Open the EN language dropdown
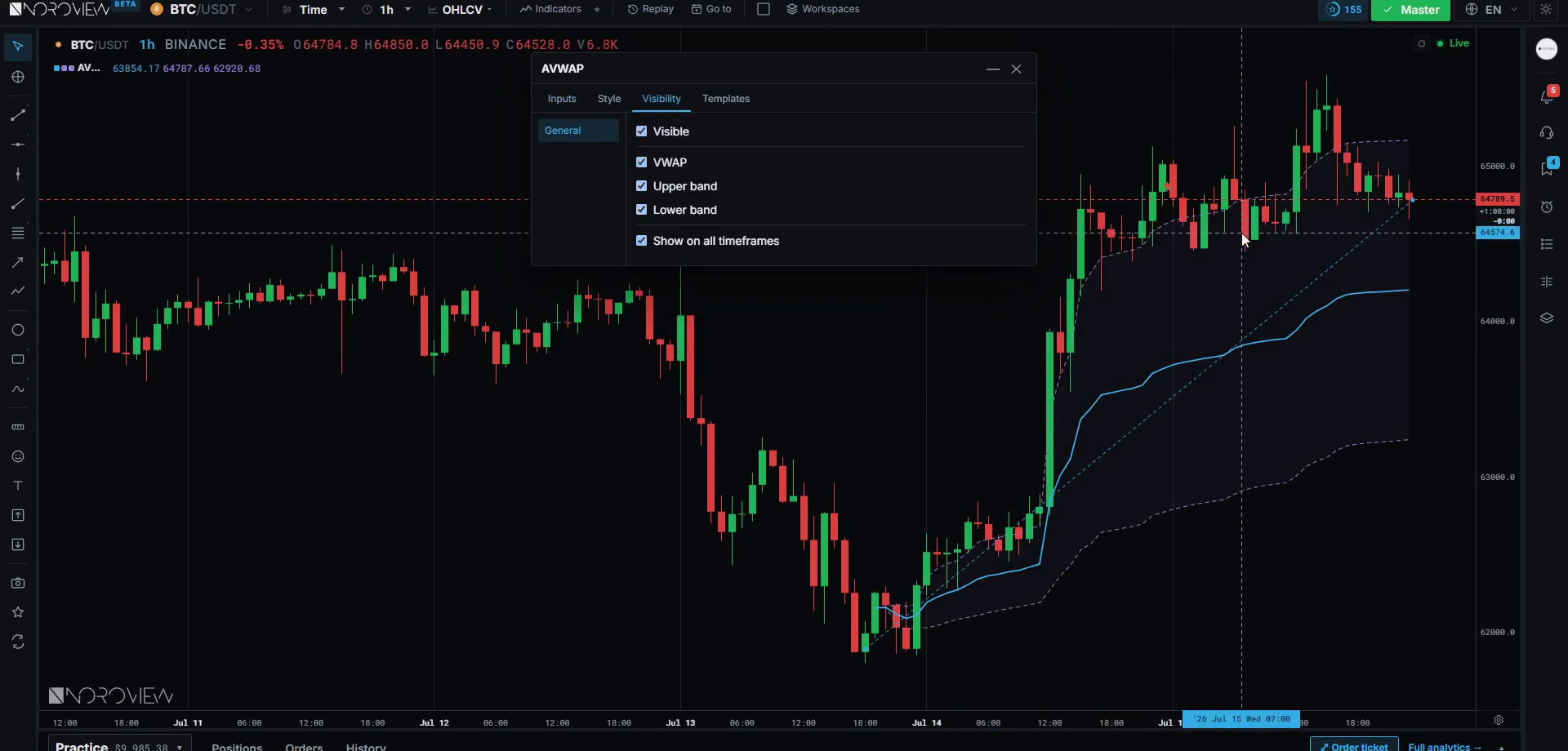This screenshot has height=751, width=1568. click(x=1493, y=10)
